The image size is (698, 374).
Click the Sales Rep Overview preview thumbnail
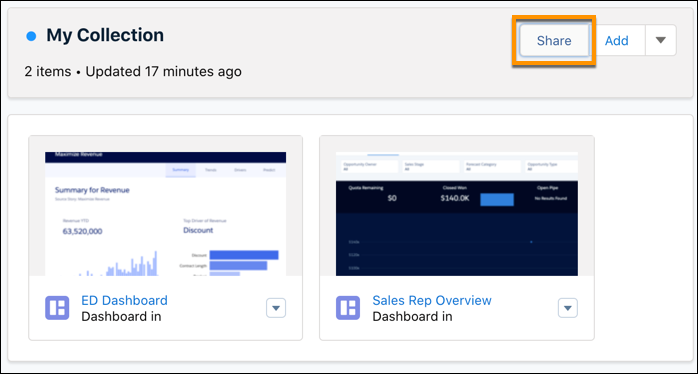(x=457, y=214)
